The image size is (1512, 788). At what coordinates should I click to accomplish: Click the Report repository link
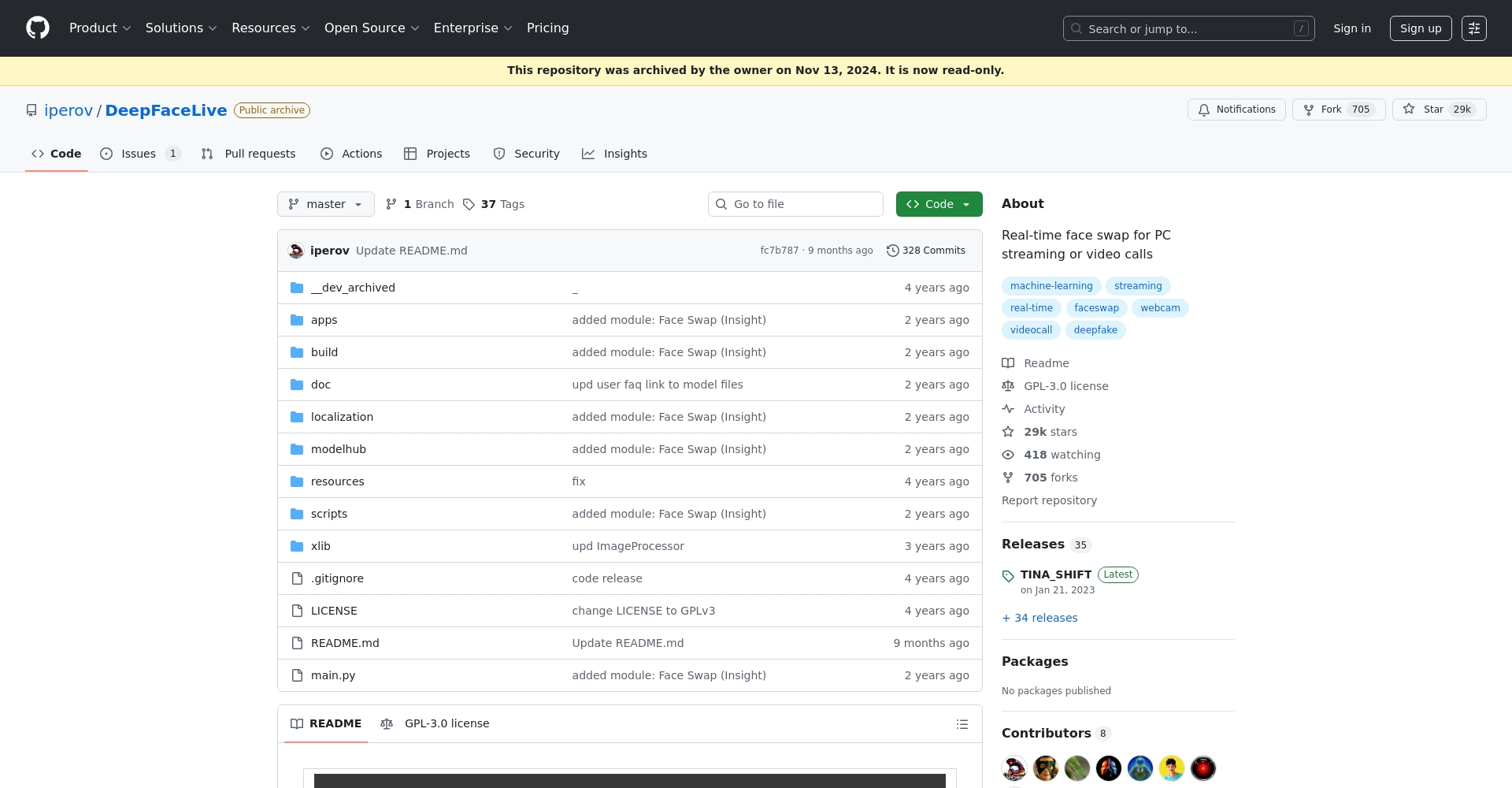1049,500
